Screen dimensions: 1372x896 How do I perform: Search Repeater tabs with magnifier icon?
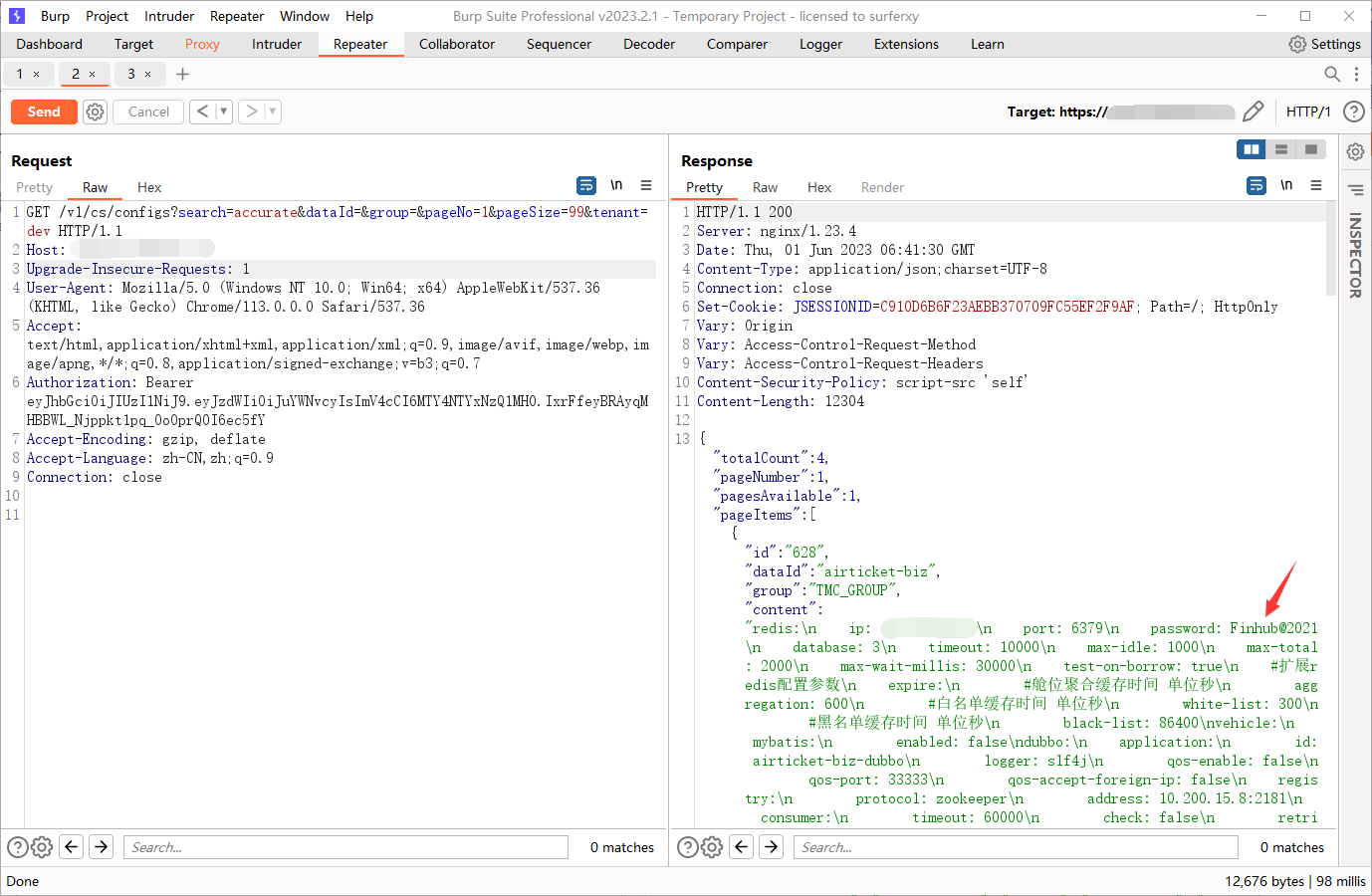click(1332, 74)
